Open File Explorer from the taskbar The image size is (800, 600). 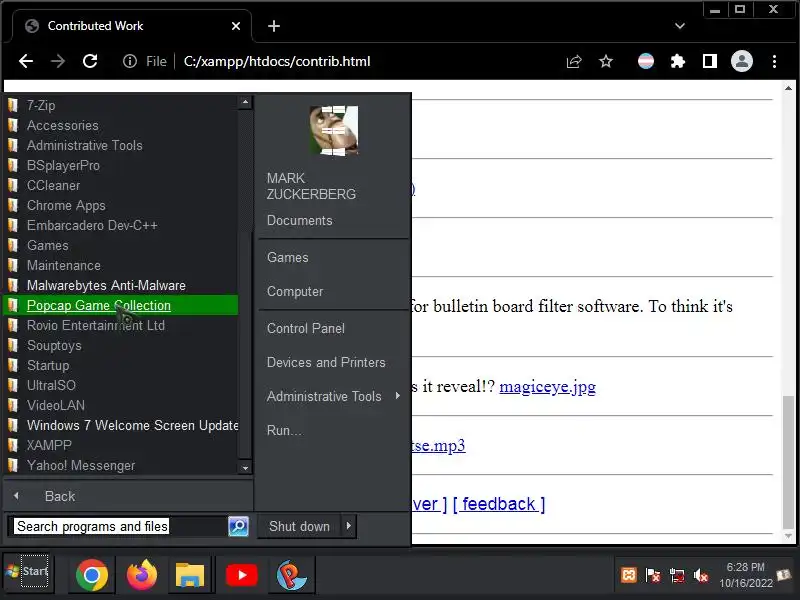coord(190,575)
